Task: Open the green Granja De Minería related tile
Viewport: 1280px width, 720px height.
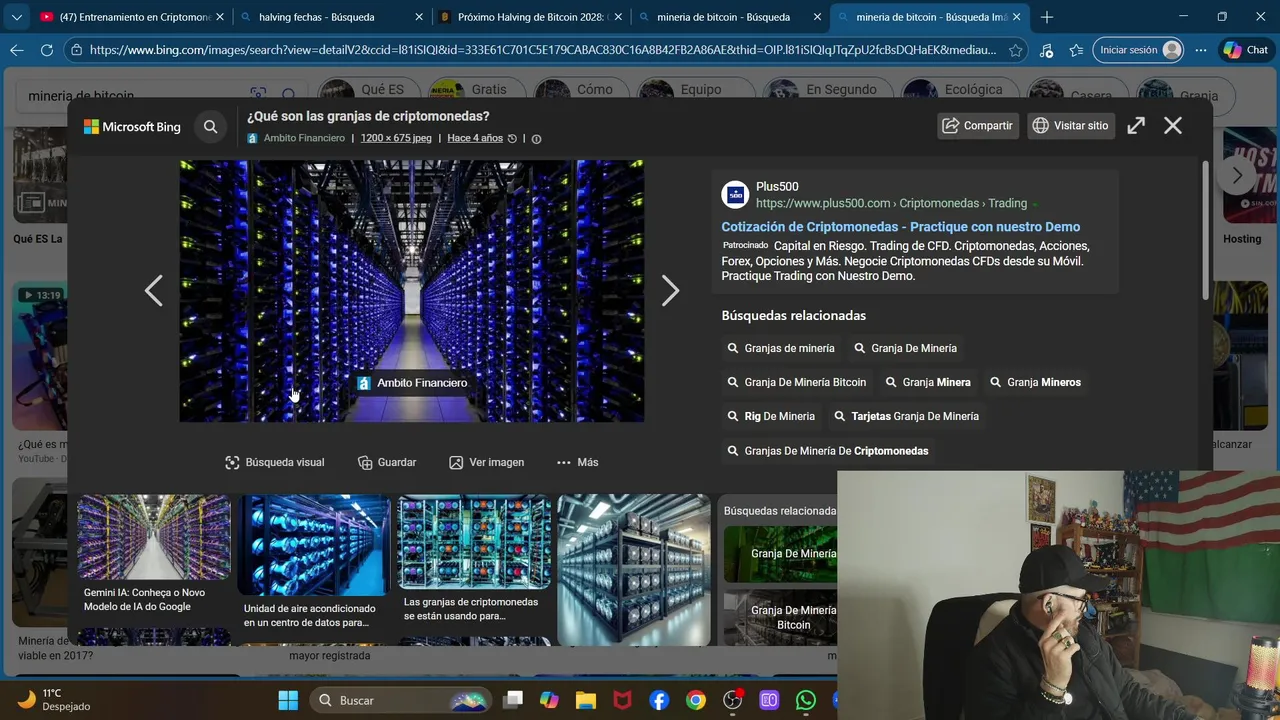Action: pos(781,553)
